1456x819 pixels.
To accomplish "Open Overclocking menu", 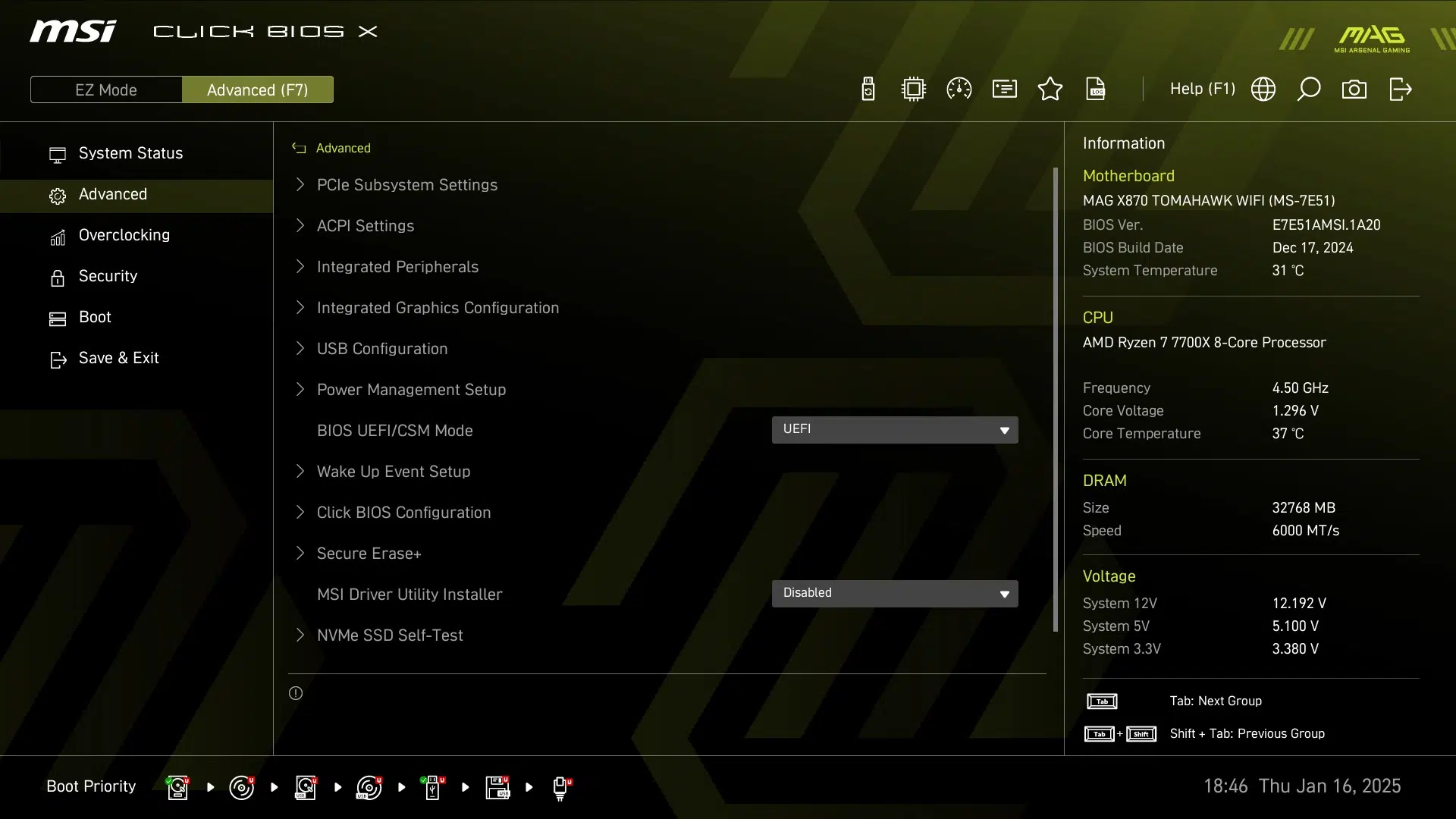I will [x=136, y=235].
